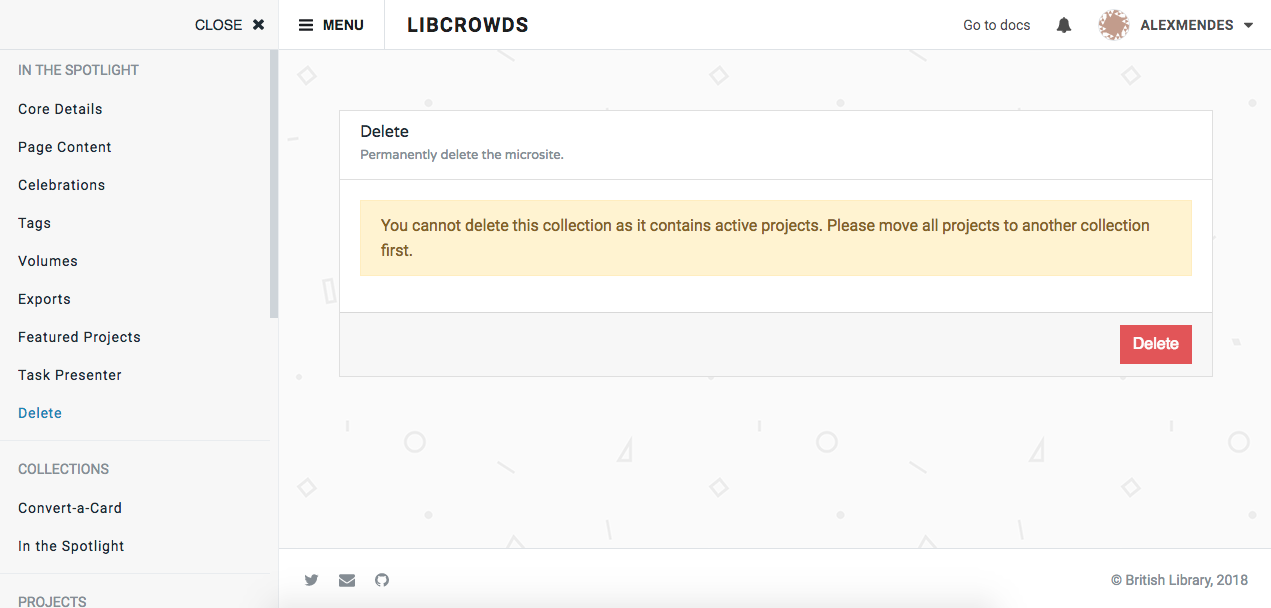Open the MENU hamburger icon

[306, 24]
